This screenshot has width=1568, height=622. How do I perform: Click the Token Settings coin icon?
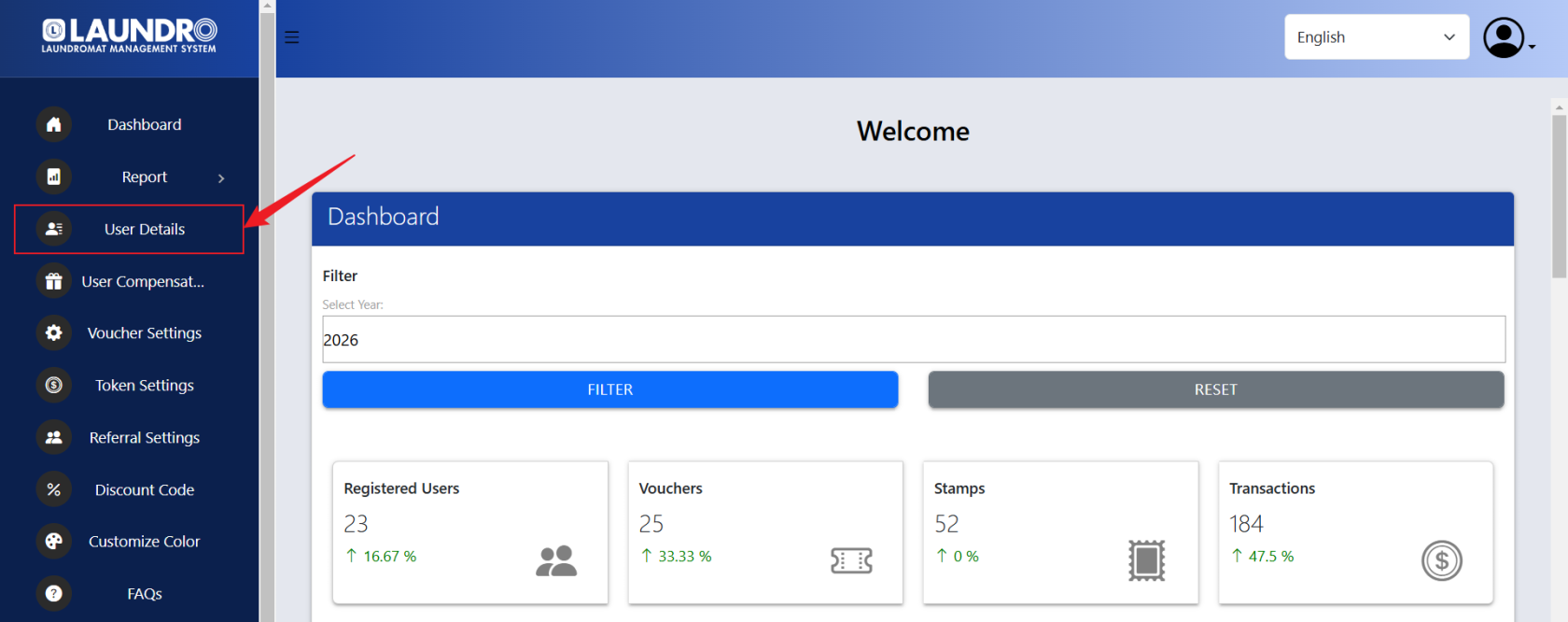click(x=54, y=385)
